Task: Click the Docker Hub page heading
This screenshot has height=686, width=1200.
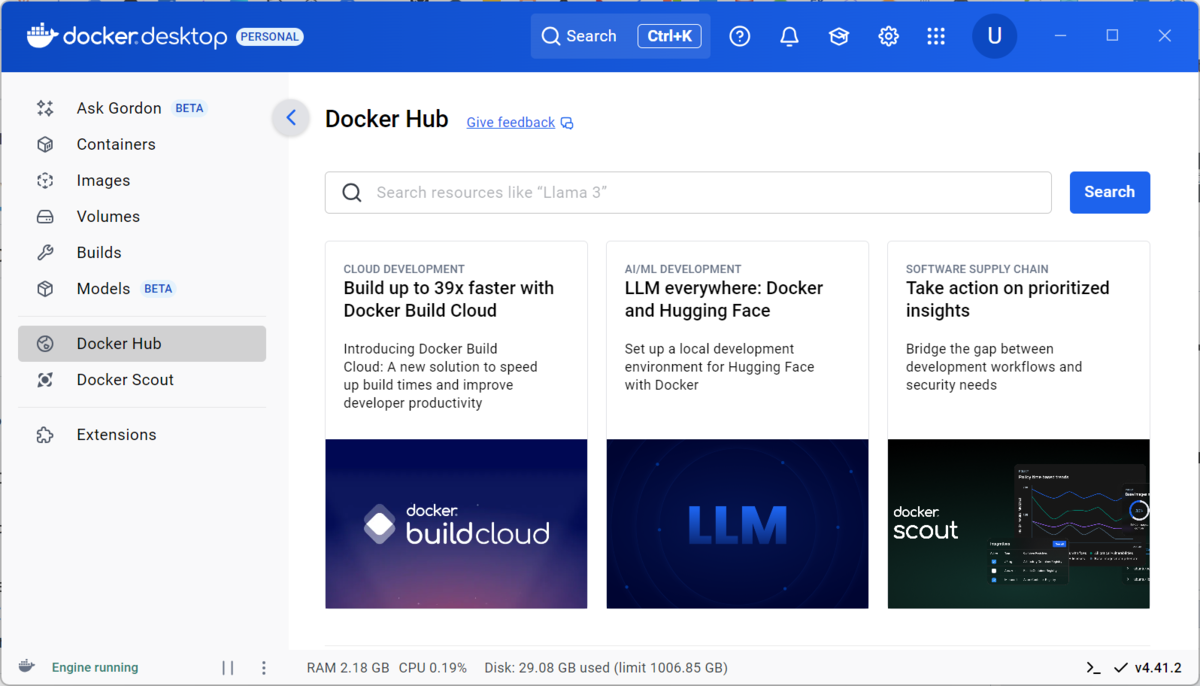Action: pyautogui.click(x=387, y=119)
